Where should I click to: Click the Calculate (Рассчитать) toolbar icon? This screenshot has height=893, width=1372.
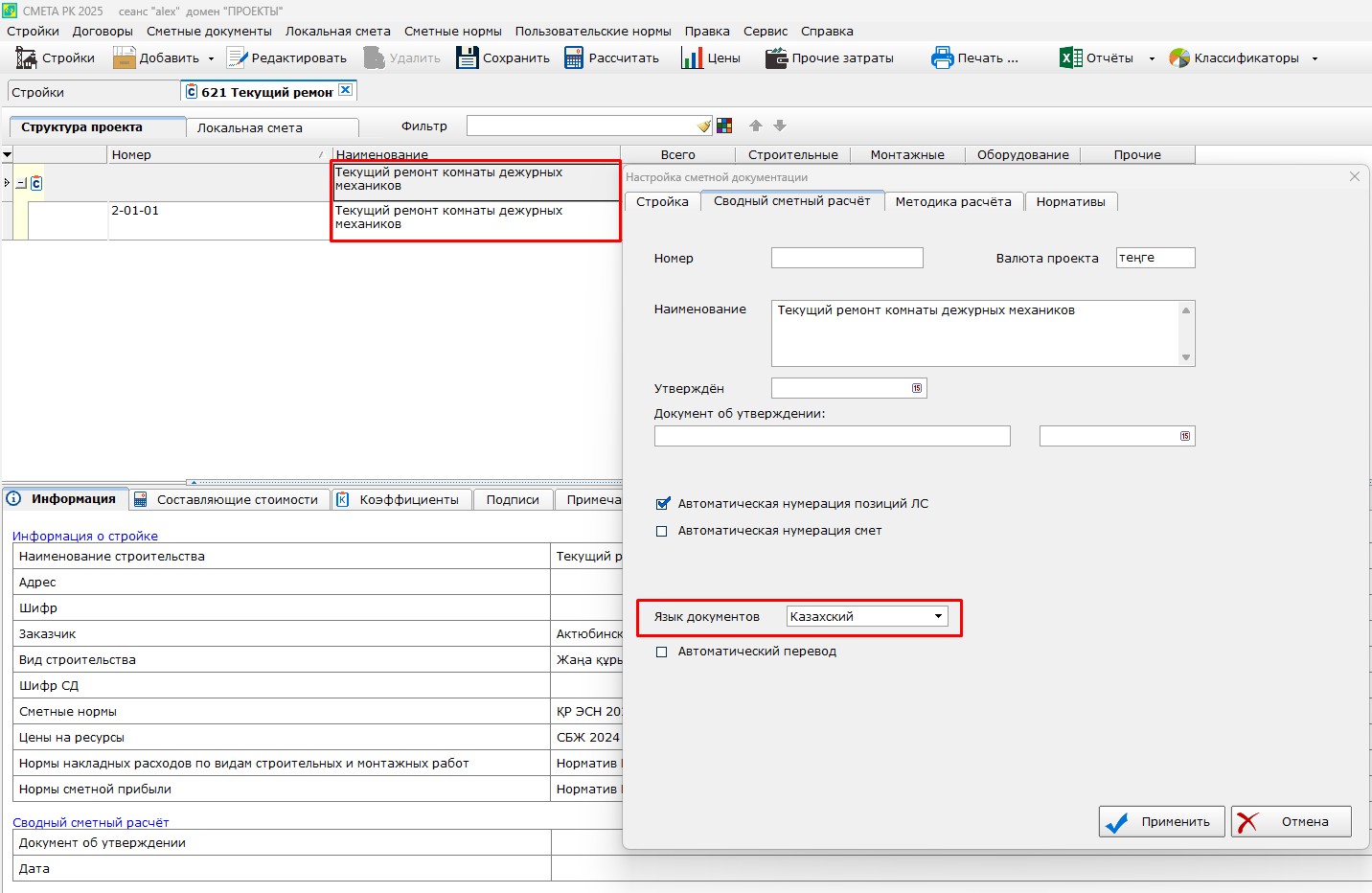(x=574, y=58)
